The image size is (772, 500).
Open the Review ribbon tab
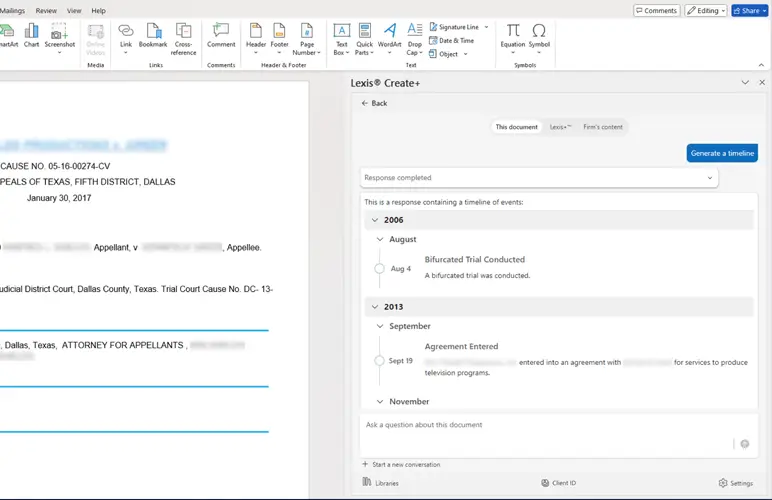tap(46, 11)
